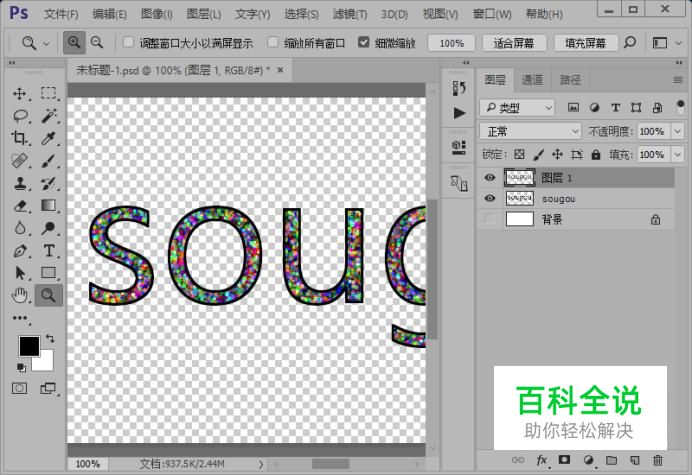This screenshot has height=475, width=692.
Task: Select the Healing Brush tool
Action: point(19,161)
